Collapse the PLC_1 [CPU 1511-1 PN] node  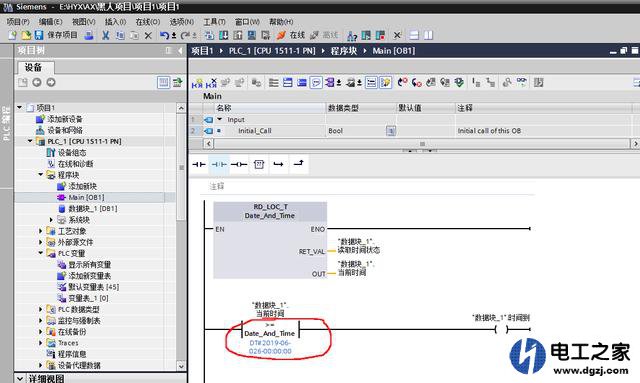click(30, 141)
